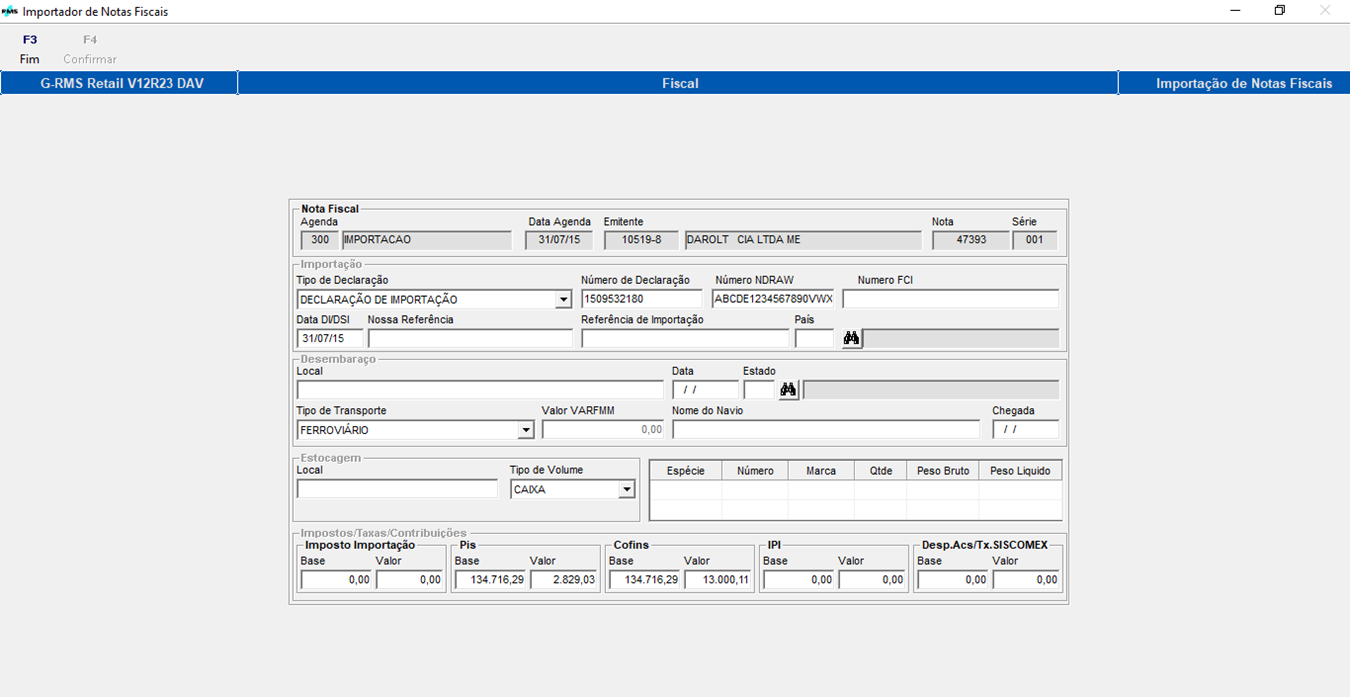
Task: Click the Estado code field
Action: 759,390
